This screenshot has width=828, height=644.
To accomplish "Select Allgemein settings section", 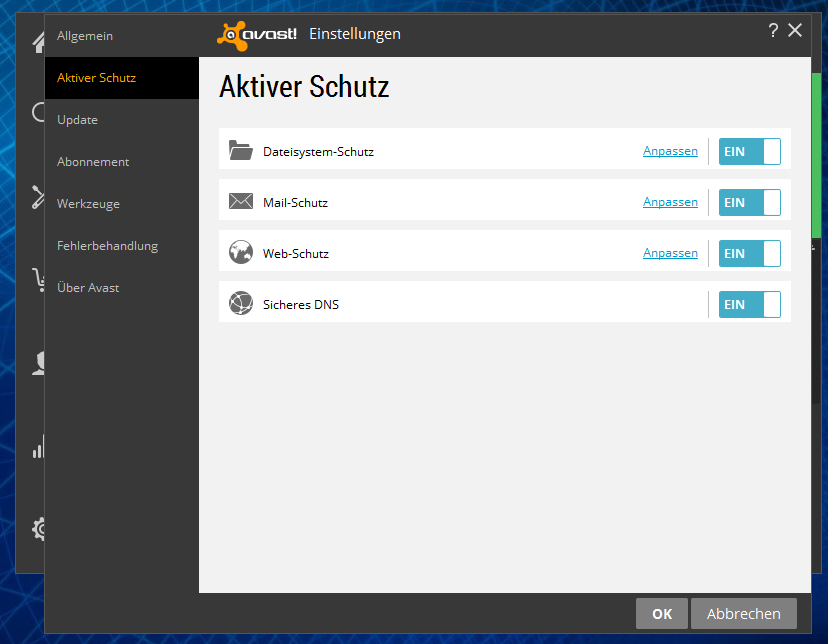I will tap(122, 36).
